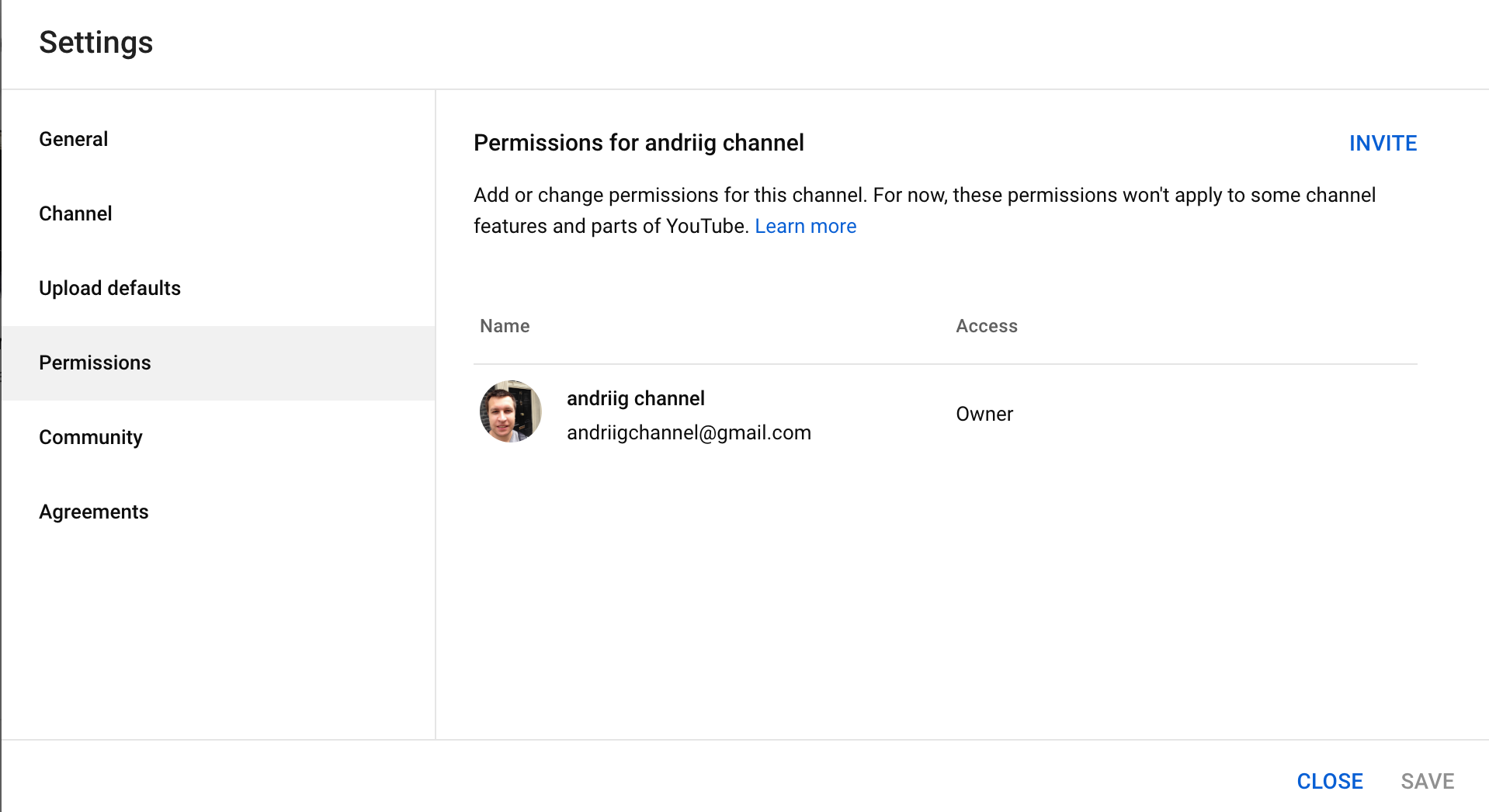Select the bold andriig channel name in table
This screenshot has width=1489, height=812.
(635, 399)
